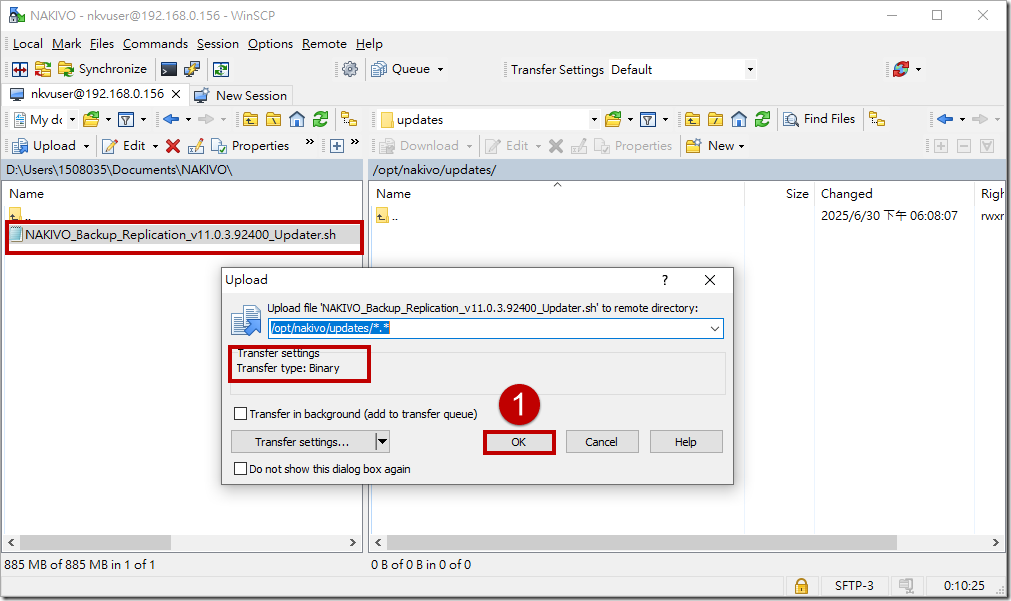Open the Files menu
The image size is (1011, 601).
102,44
